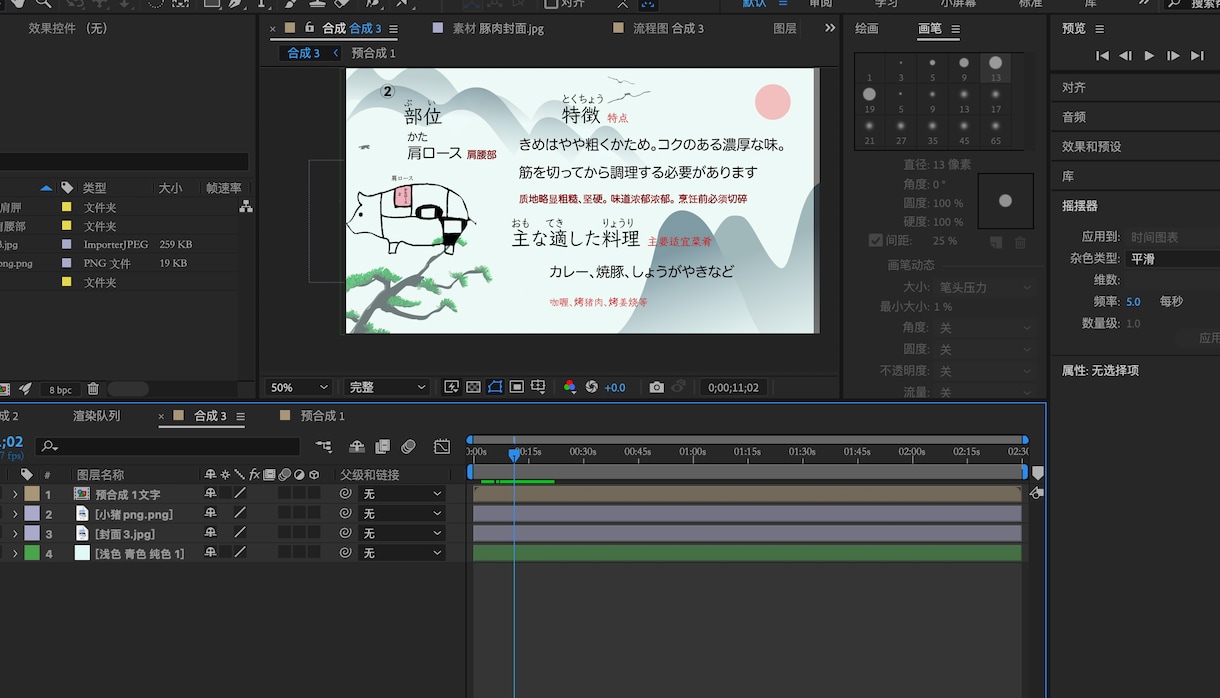Open the 杂色类型 noise type dropdown

(x=1172, y=259)
